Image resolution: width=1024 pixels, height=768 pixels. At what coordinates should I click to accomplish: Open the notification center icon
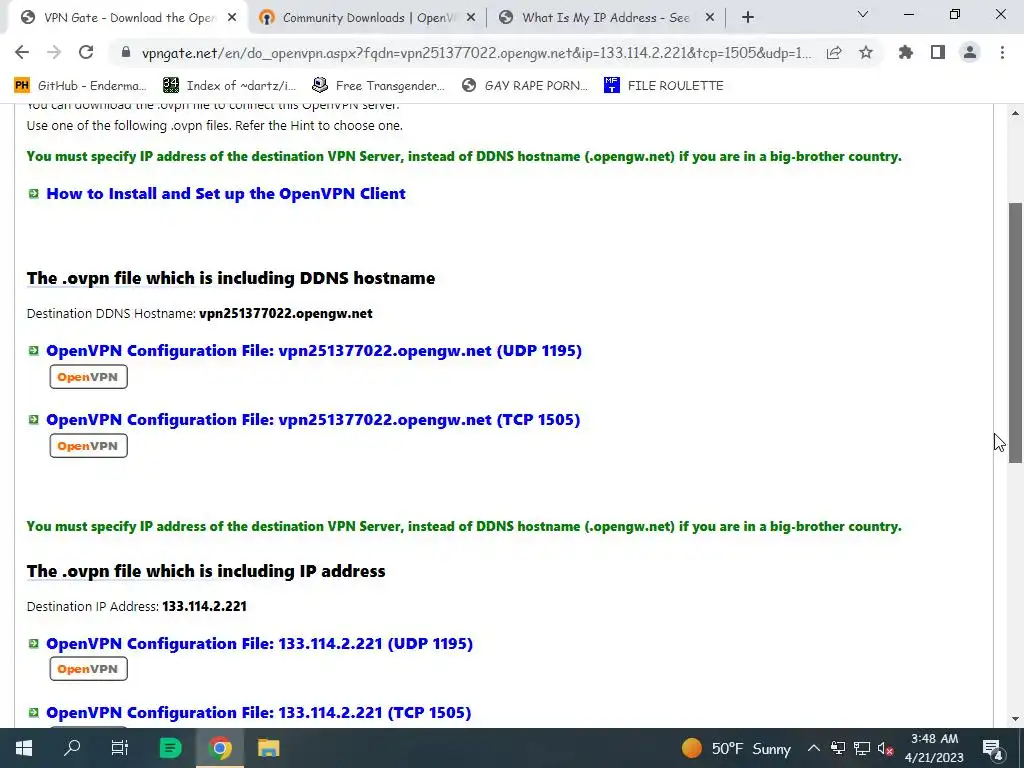pos(993,748)
